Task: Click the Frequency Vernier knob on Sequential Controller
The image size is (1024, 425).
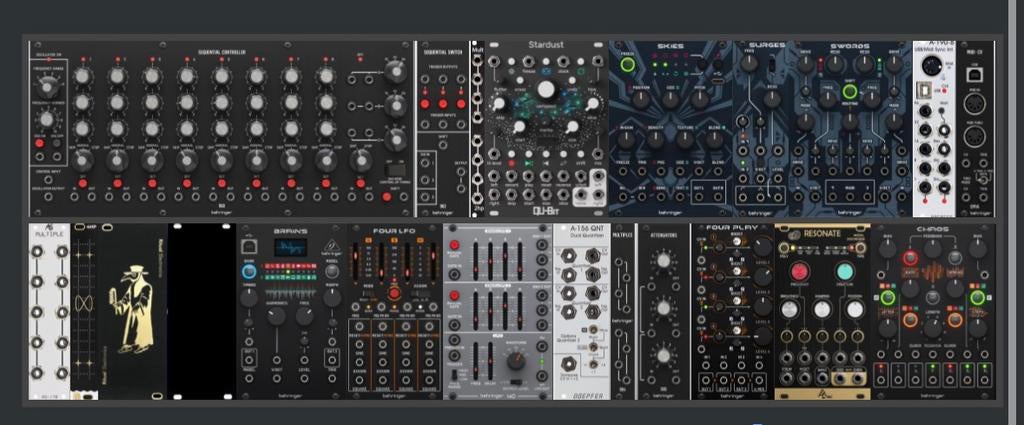Action: tap(46, 119)
